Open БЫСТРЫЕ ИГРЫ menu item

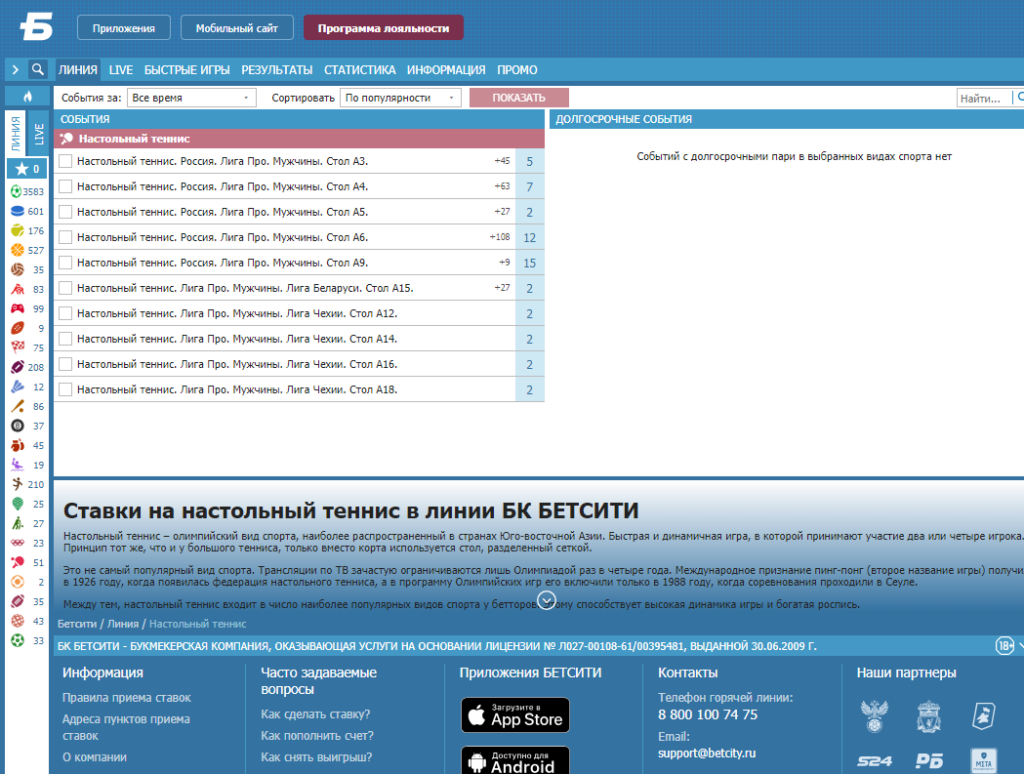coord(187,69)
